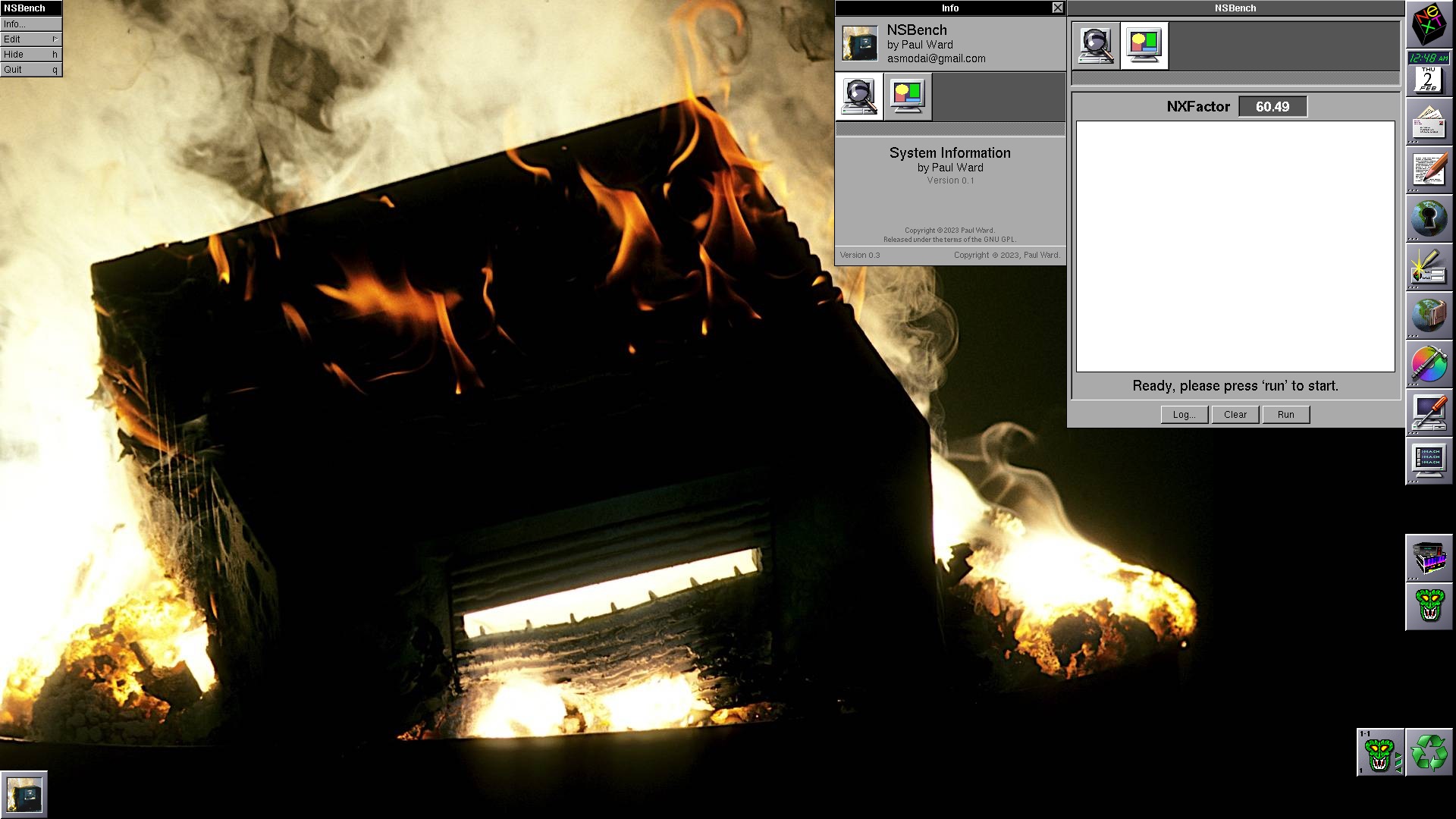Open the Terminal MACH monitor dock icon
The image size is (1456, 819).
tap(1429, 460)
